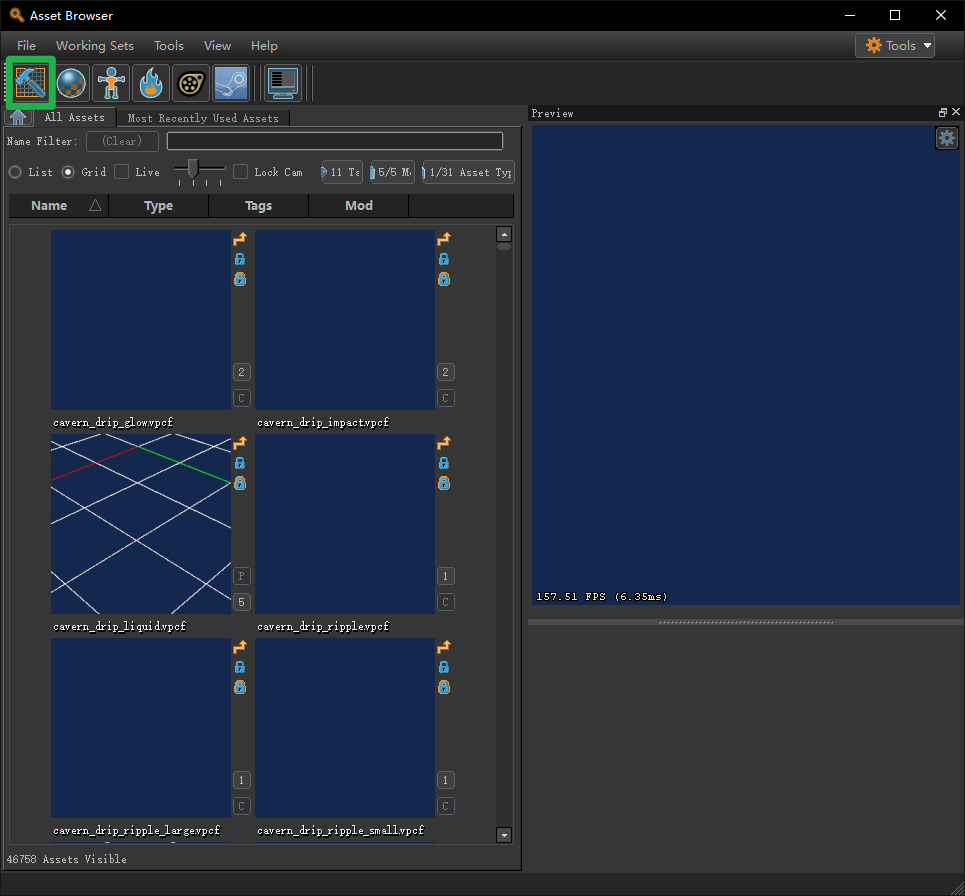The height and width of the screenshot is (896, 965).
Task: Sort by the Type column header
Action: 158,206
